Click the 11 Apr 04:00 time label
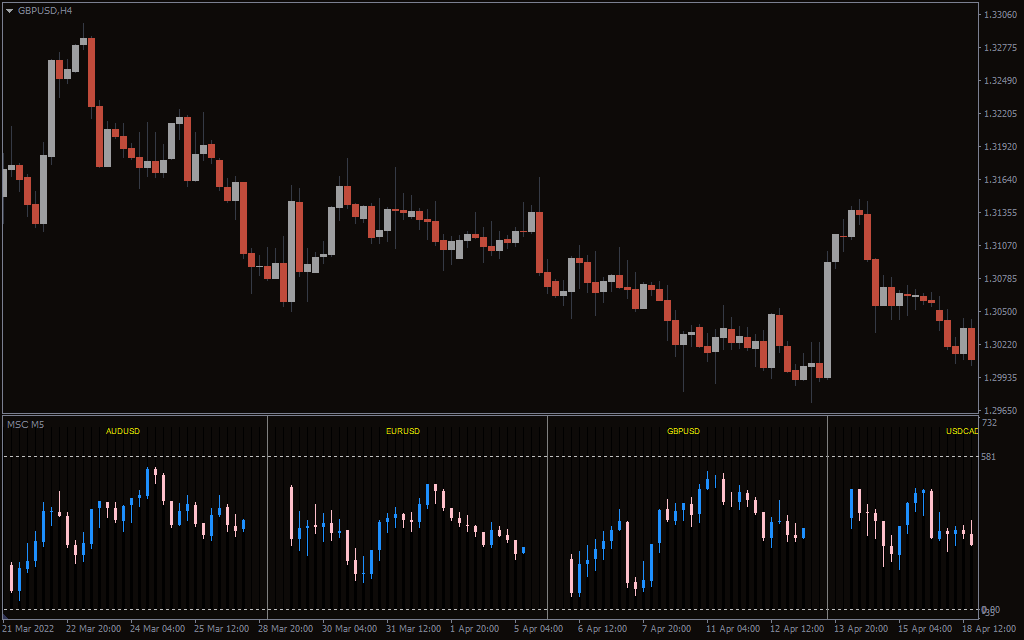1024x640 pixels. [732, 629]
